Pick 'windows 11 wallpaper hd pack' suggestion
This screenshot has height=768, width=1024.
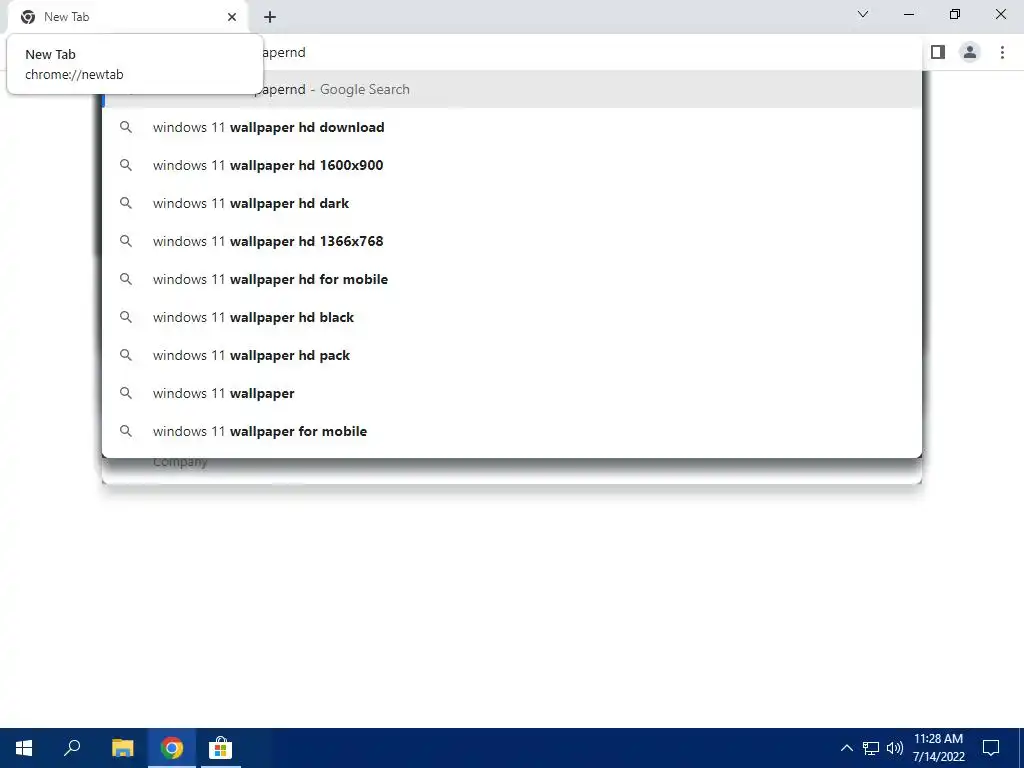coord(512,355)
